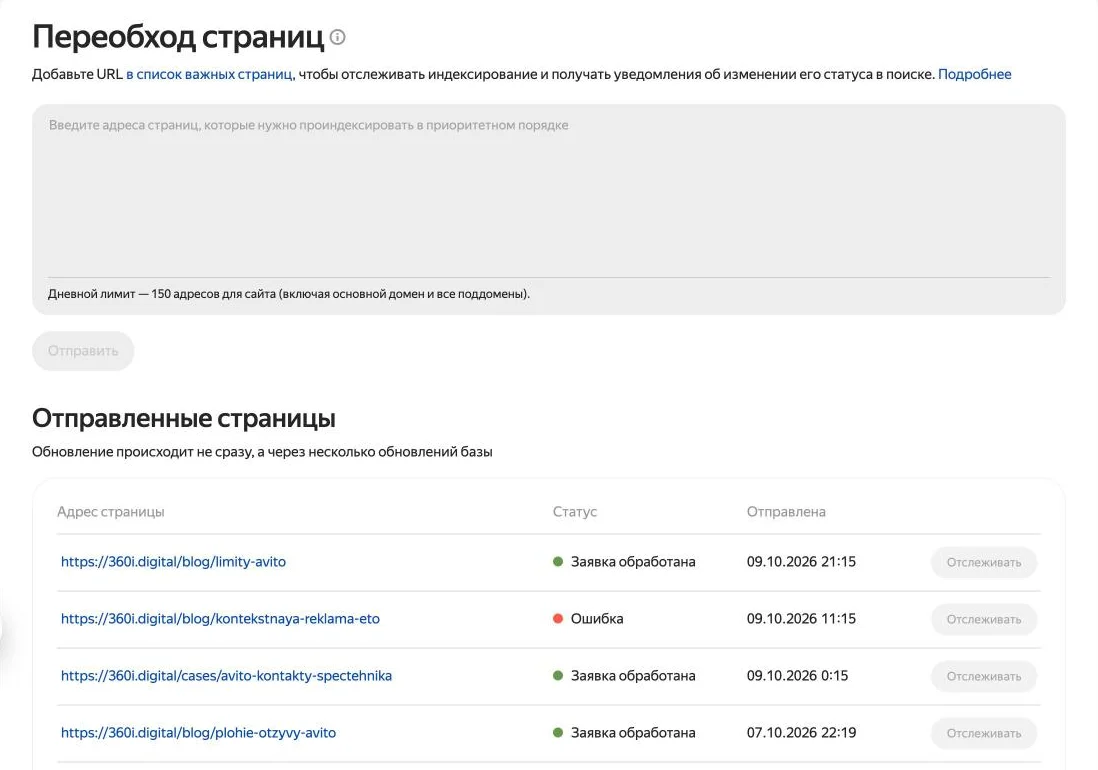1098x770 pixels.
Task: Open the 'в список важных страниц' link
Action: [210, 74]
